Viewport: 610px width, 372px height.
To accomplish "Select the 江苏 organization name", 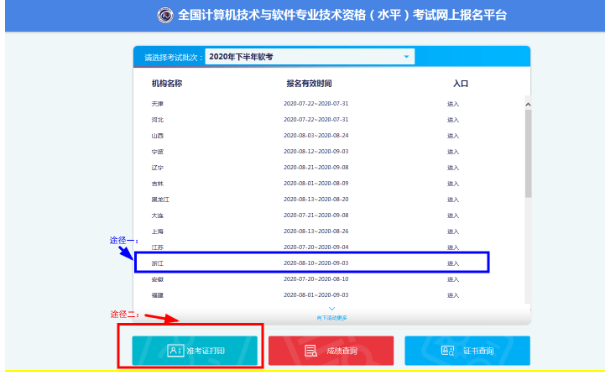I will (158, 247).
